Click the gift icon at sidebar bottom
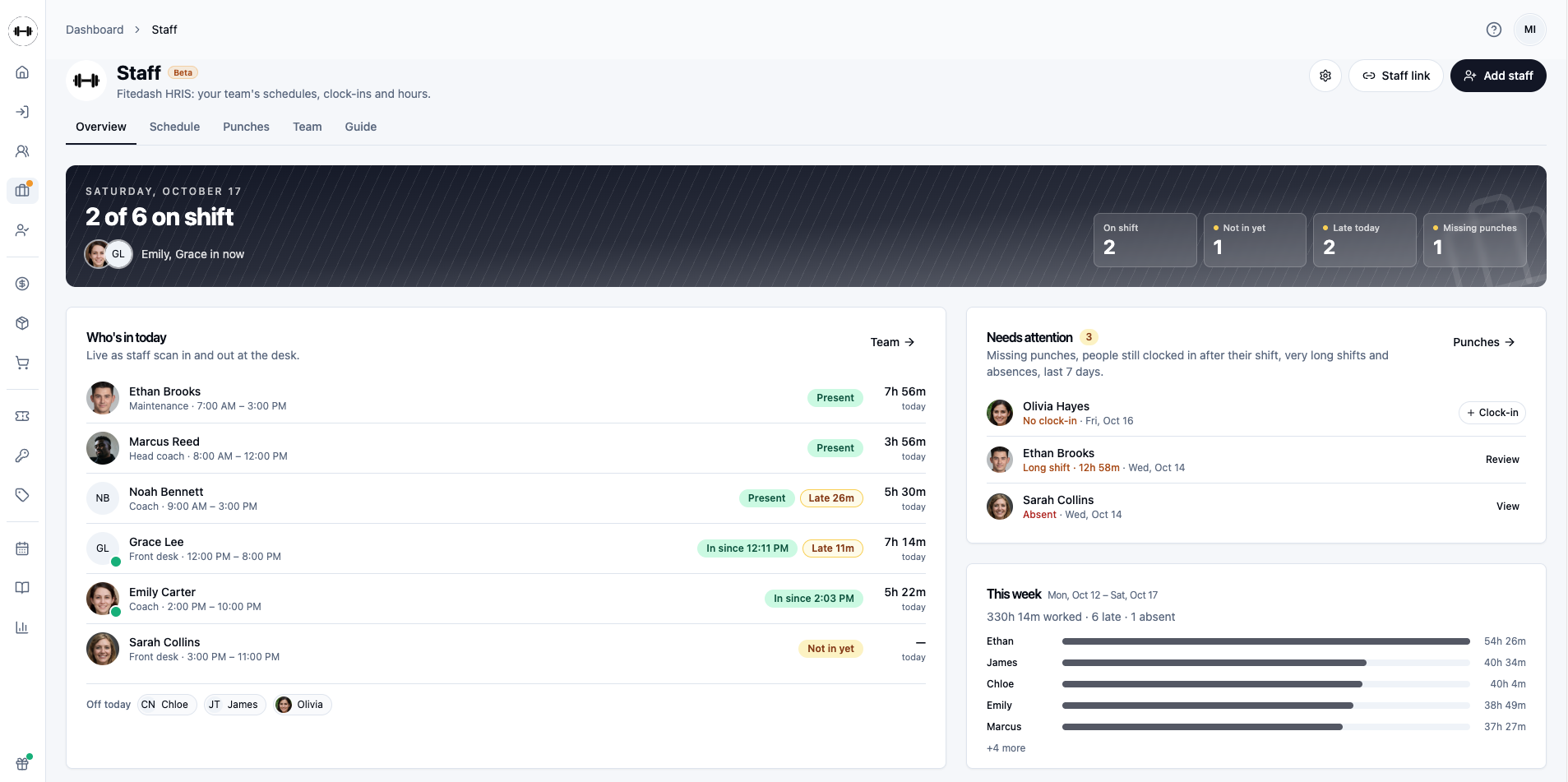1568x782 pixels. pos(22,763)
